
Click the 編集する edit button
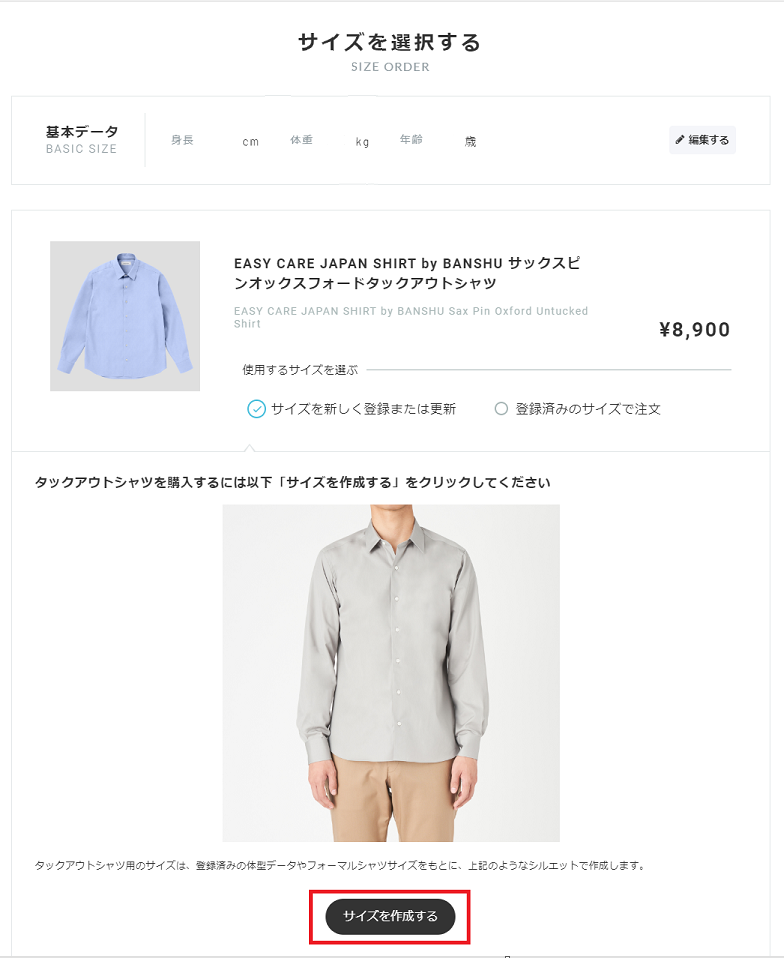[702, 140]
